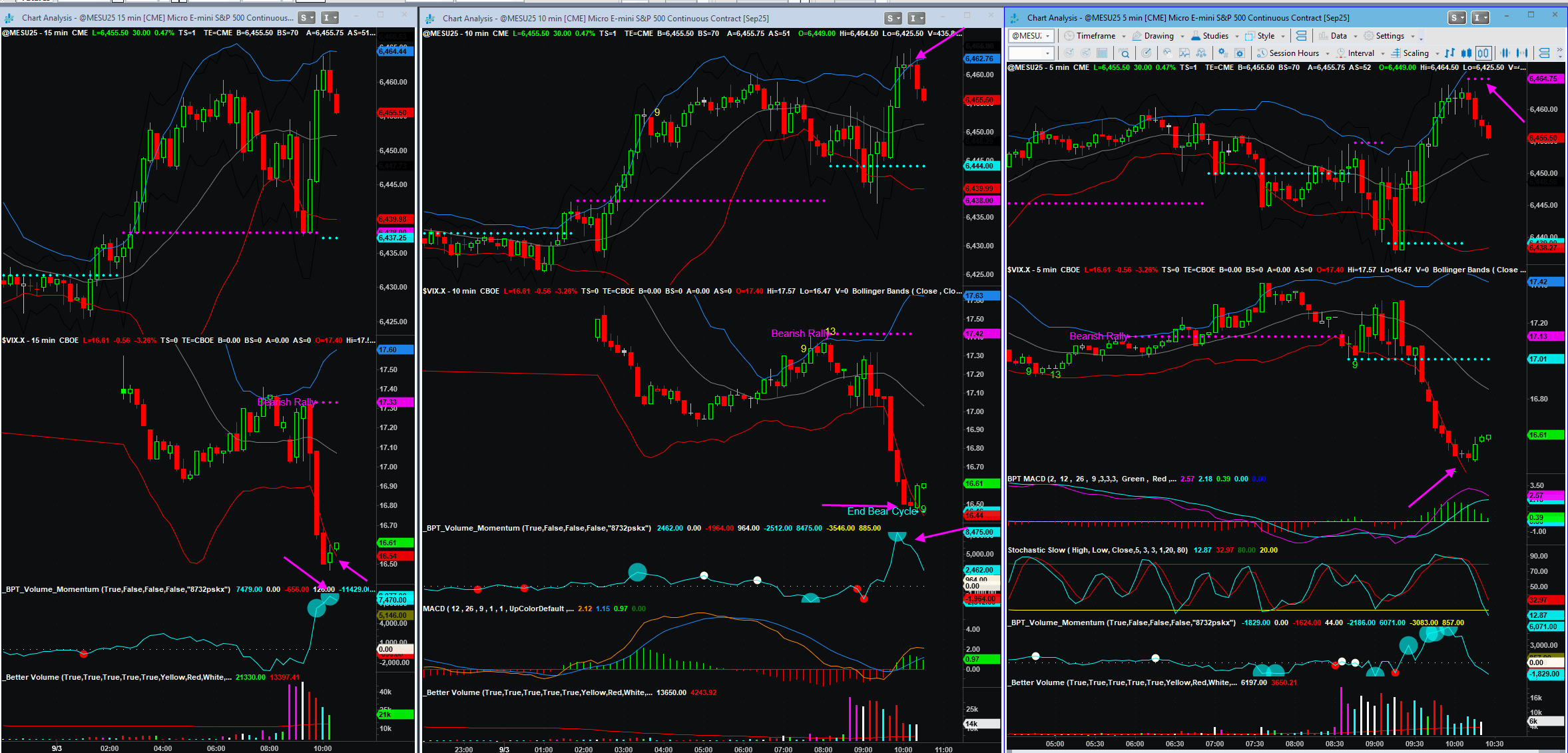Screen dimensions: 1568x753
Task: Click the calendar grid icon
Action: pos(1102,53)
